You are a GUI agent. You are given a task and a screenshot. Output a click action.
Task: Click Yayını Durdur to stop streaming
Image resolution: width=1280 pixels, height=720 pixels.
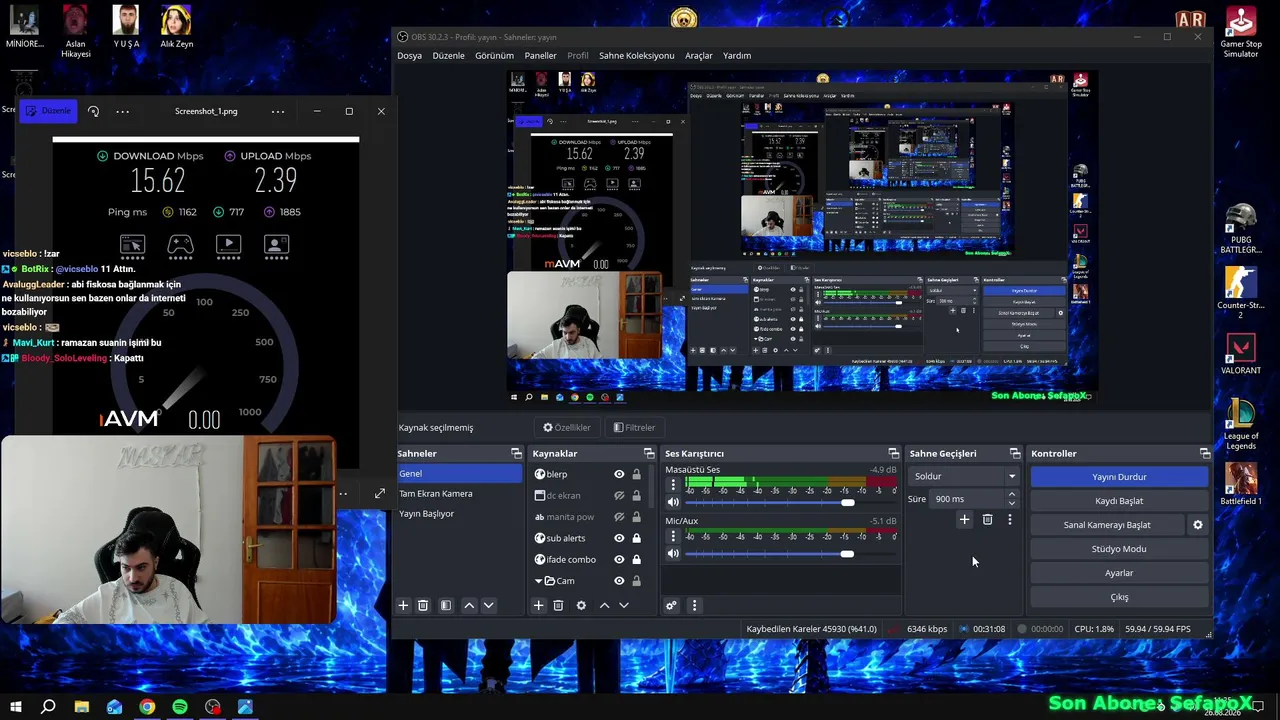pos(1119,477)
